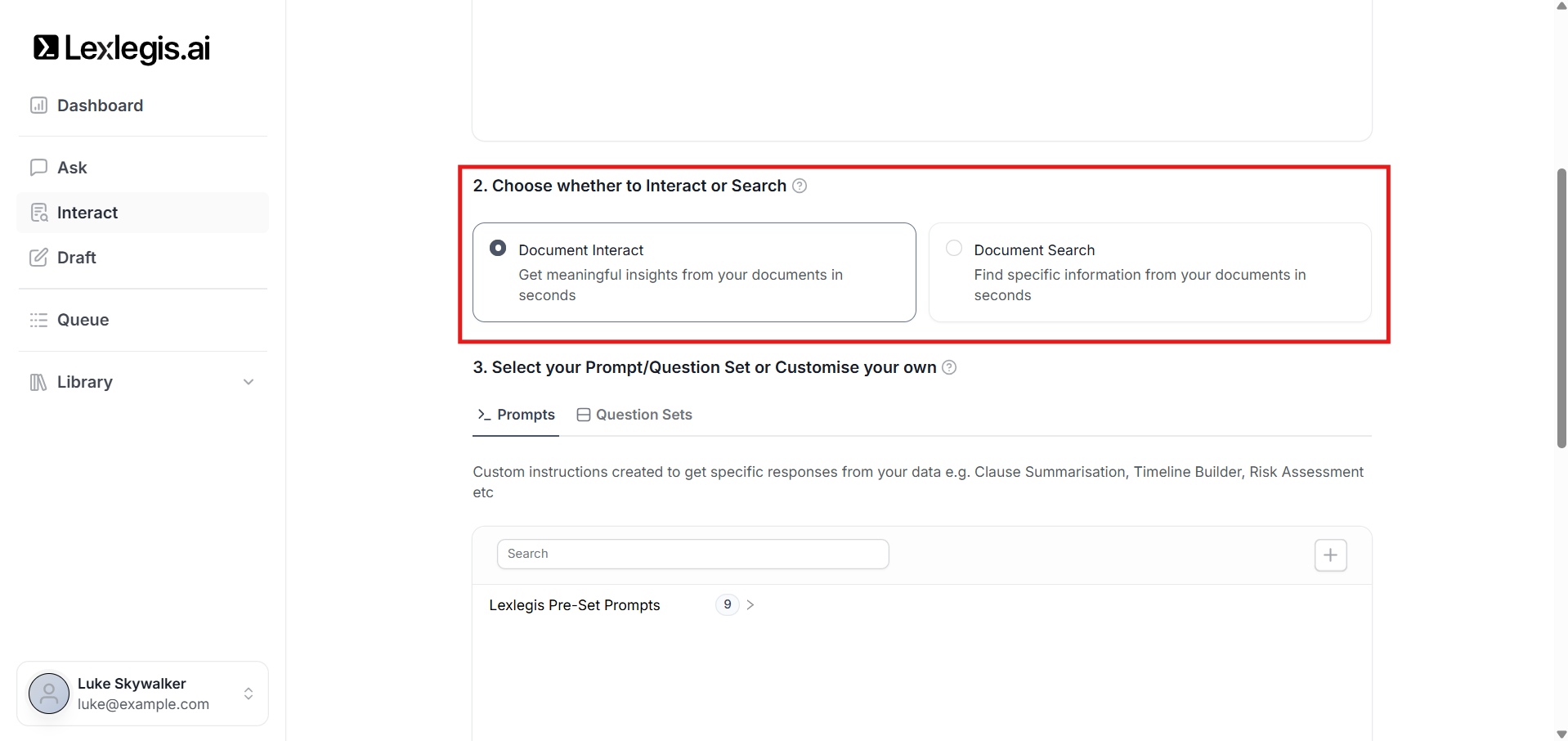Open the Interact page in sidebar
The height and width of the screenshot is (741, 1568).
tap(87, 213)
